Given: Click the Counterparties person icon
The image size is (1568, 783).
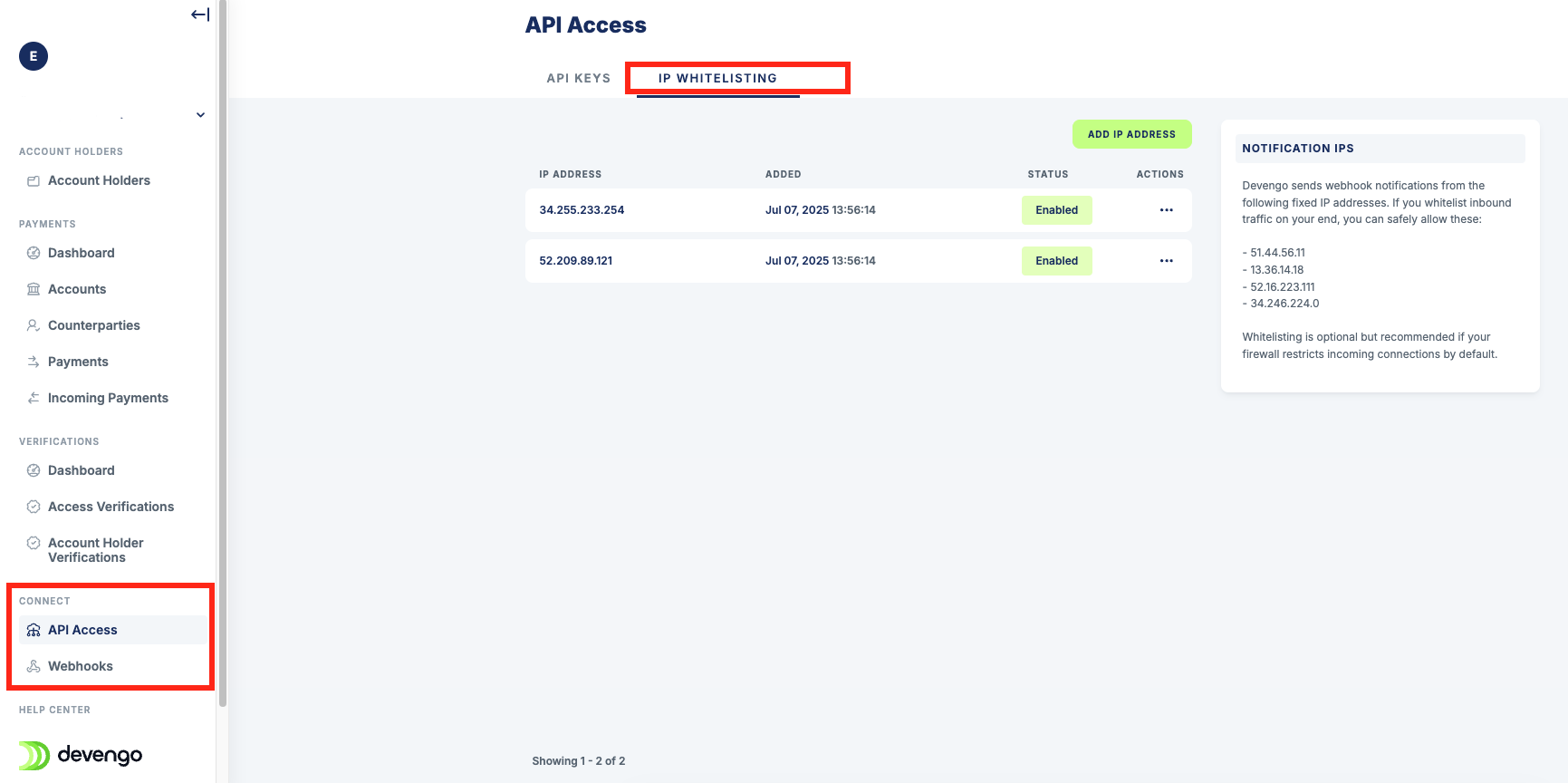Looking at the screenshot, I should 34,325.
